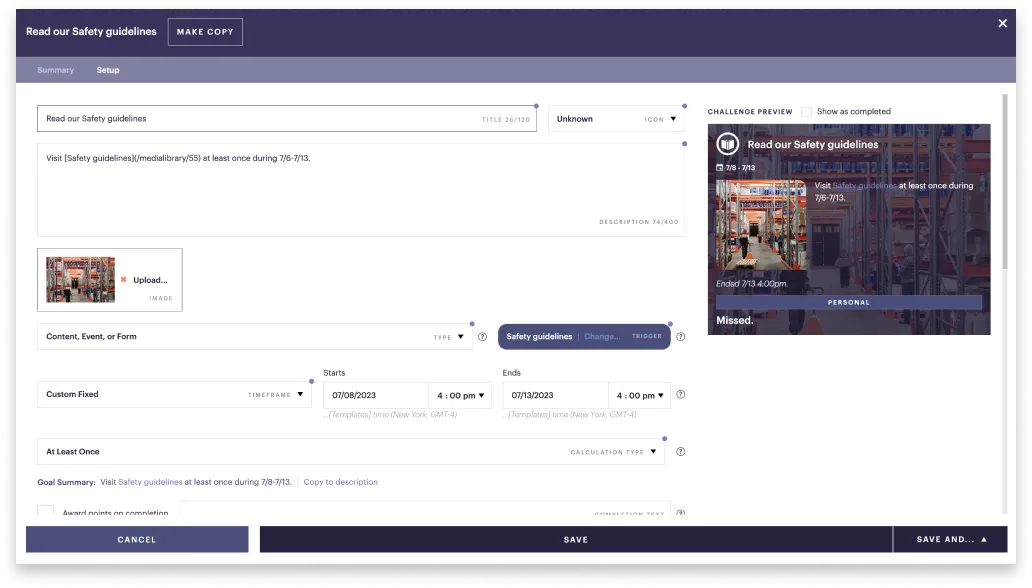Click the Safety guidelines link in preview
This screenshot has width=1032, height=588.
pos(864,186)
